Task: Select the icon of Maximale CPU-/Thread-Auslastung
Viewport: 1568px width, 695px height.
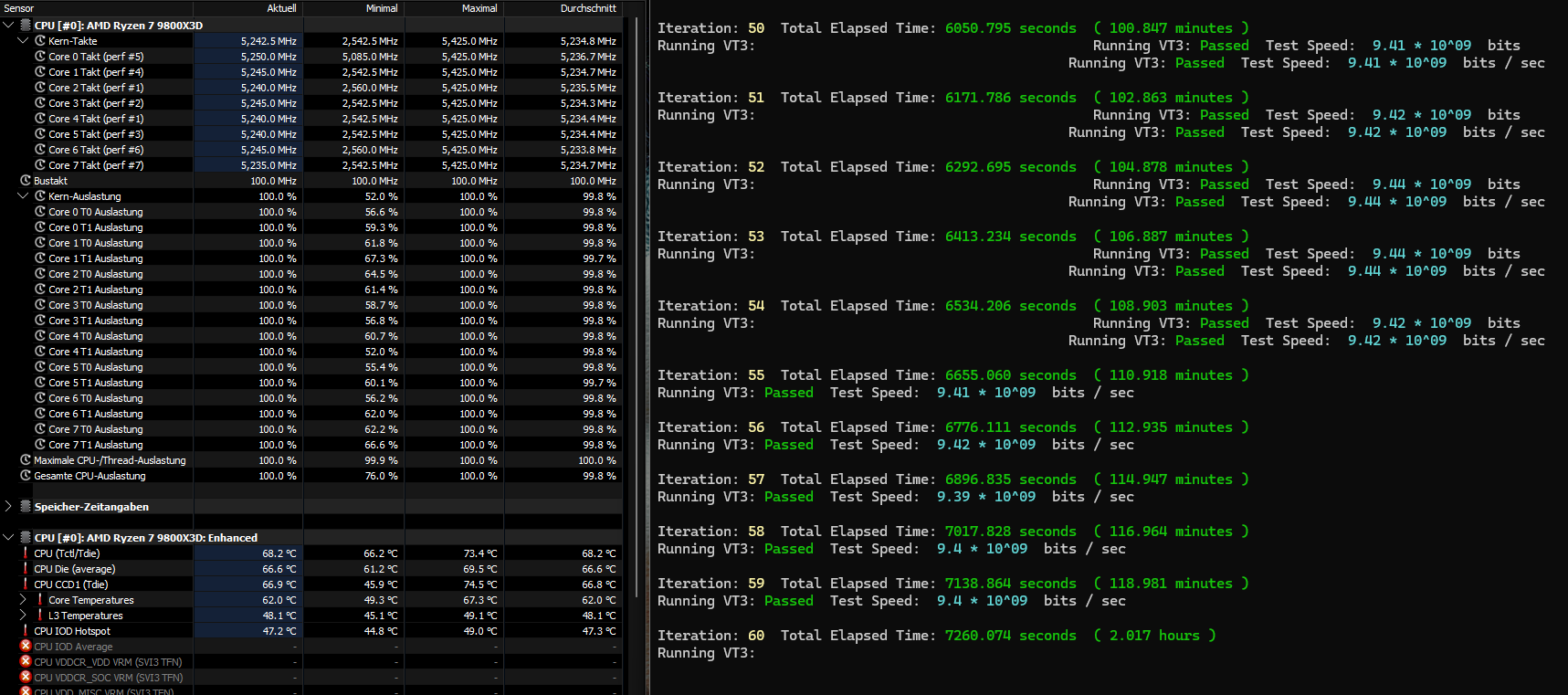Action: click(x=26, y=460)
